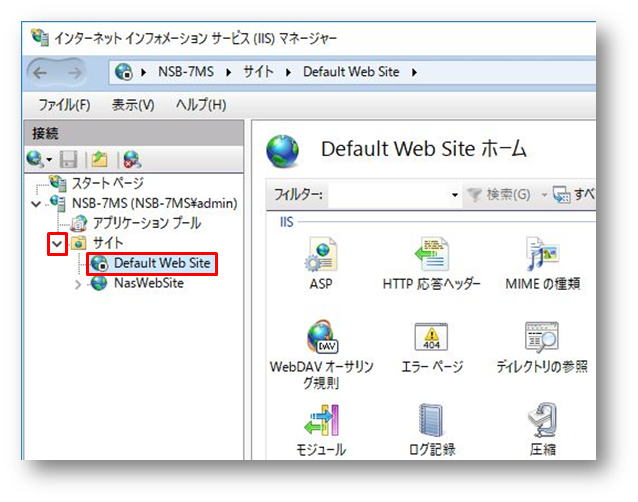Collapse the サイト tree node
The width and height of the screenshot is (638, 502).
pos(57,244)
